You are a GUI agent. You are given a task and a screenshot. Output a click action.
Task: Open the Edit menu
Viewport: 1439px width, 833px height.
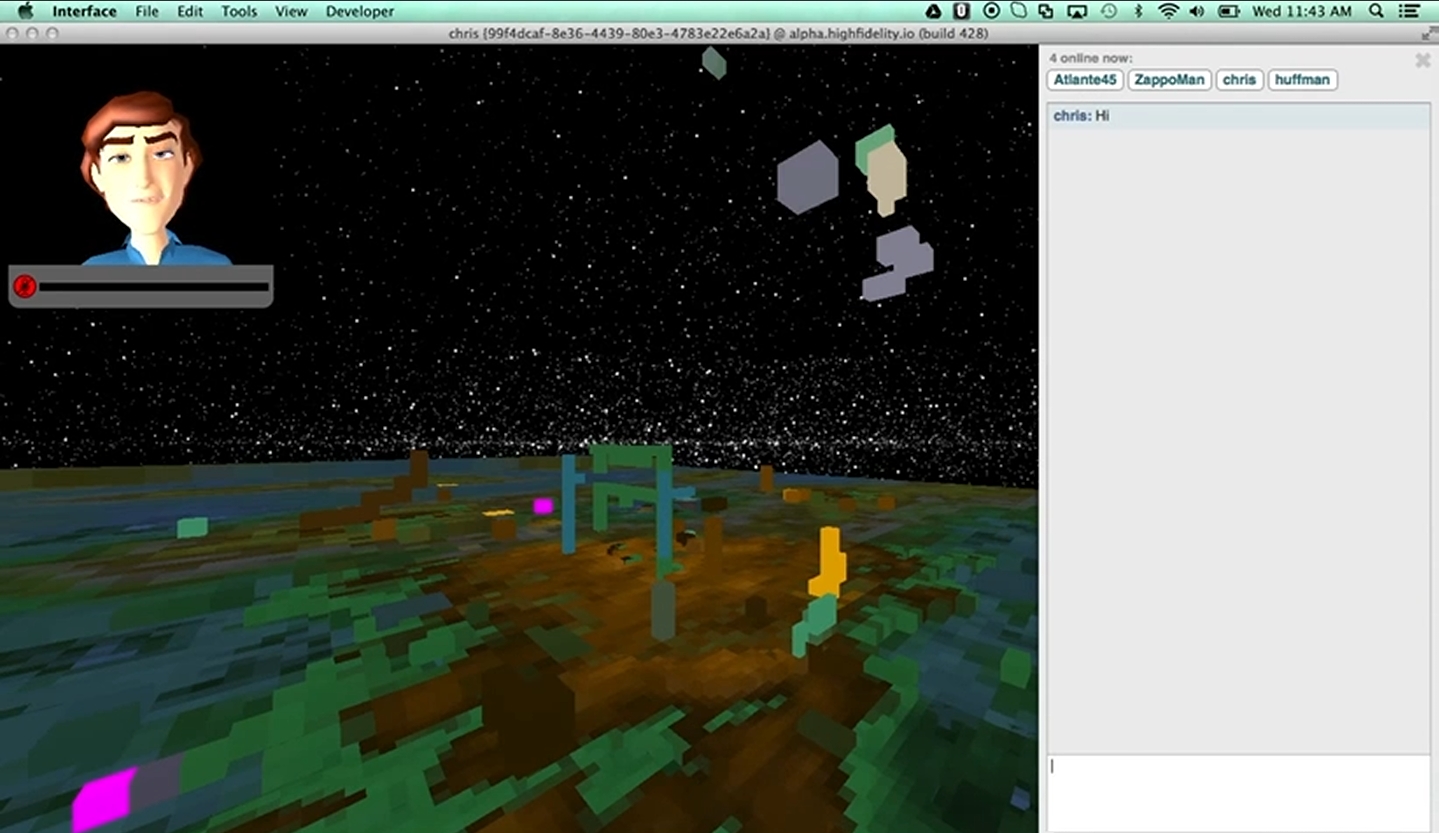point(190,12)
